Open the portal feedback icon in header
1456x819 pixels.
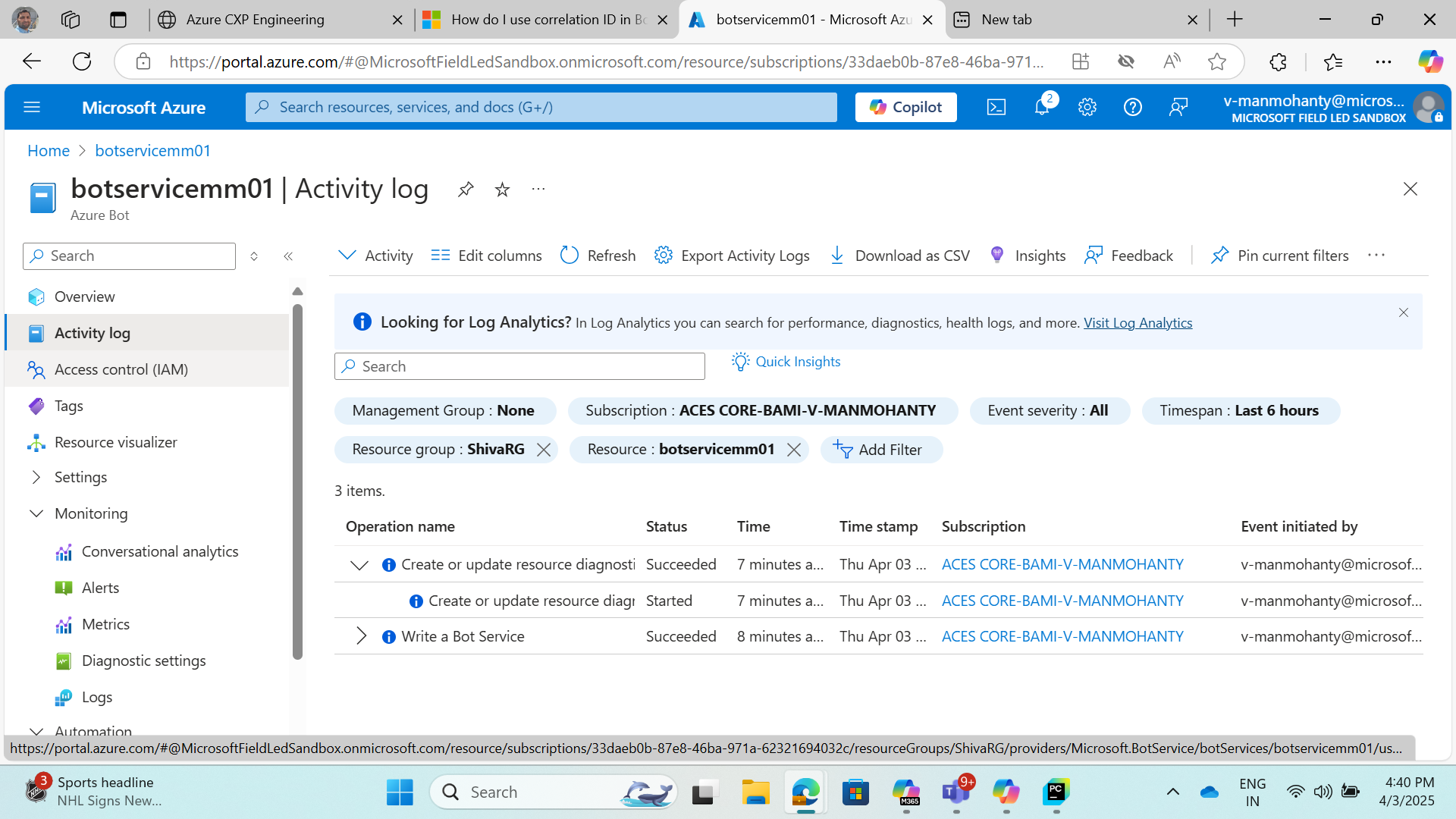pyautogui.click(x=1178, y=107)
